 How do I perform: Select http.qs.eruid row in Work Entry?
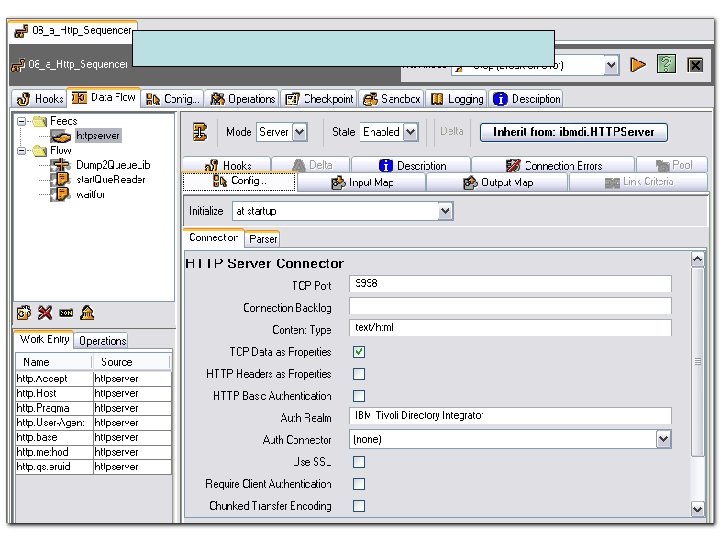point(93,467)
